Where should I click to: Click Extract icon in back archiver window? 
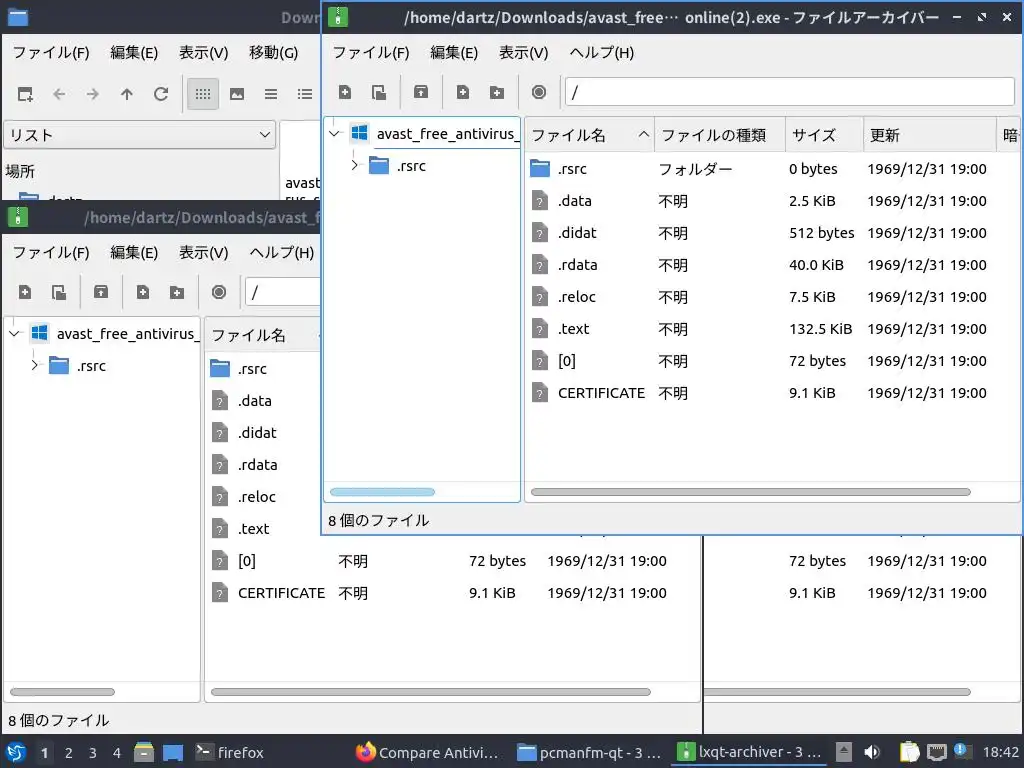(x=101, y=293)
